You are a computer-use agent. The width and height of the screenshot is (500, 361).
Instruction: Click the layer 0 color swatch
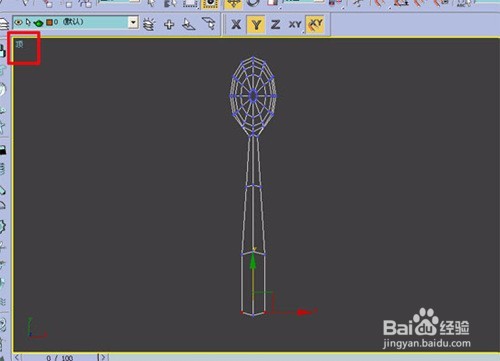coord(49,23)
